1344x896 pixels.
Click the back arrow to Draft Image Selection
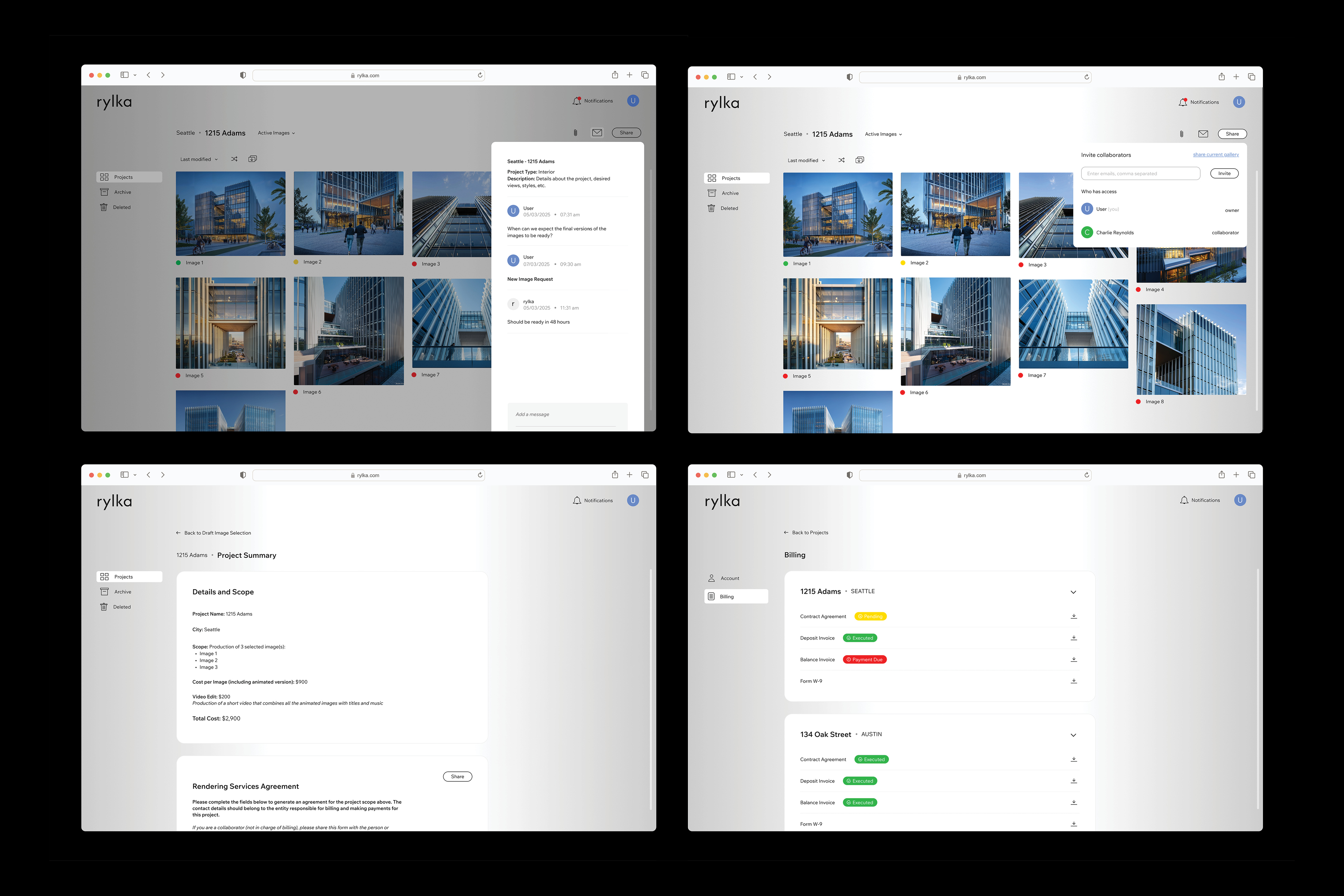tap(178, 533)
